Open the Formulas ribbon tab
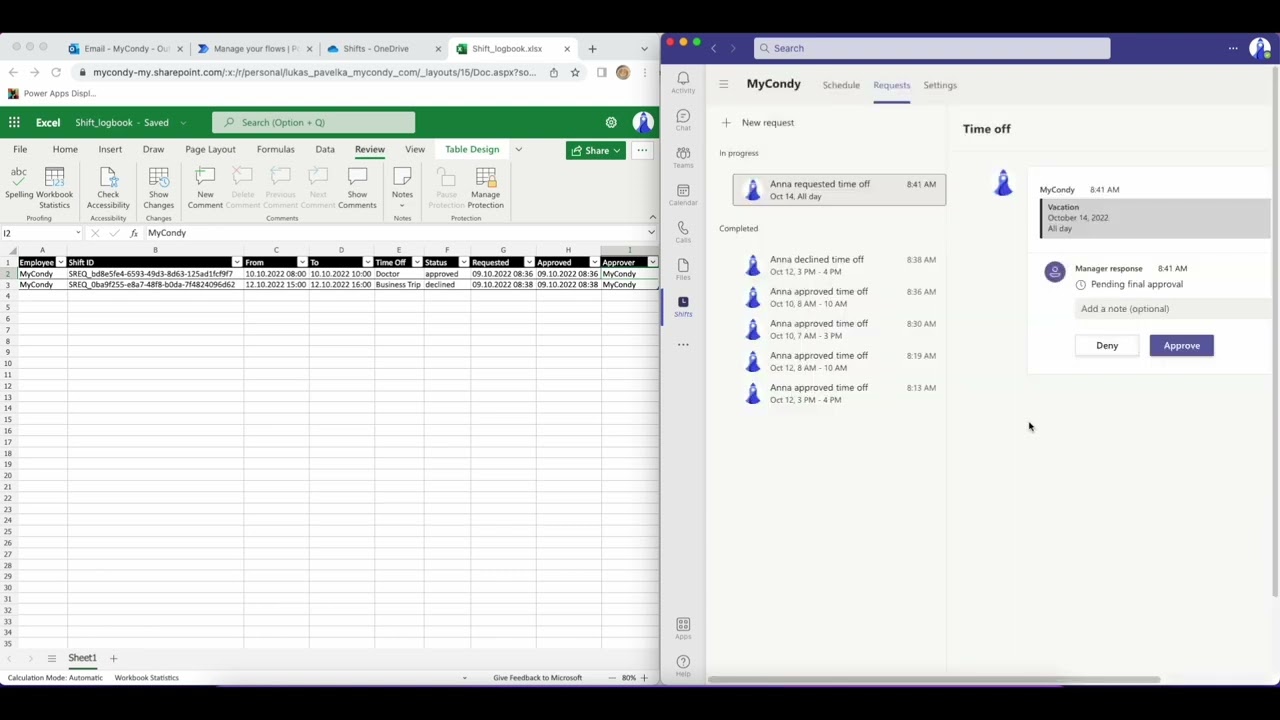Screen dimensions: 1280x720 (275, 149)
